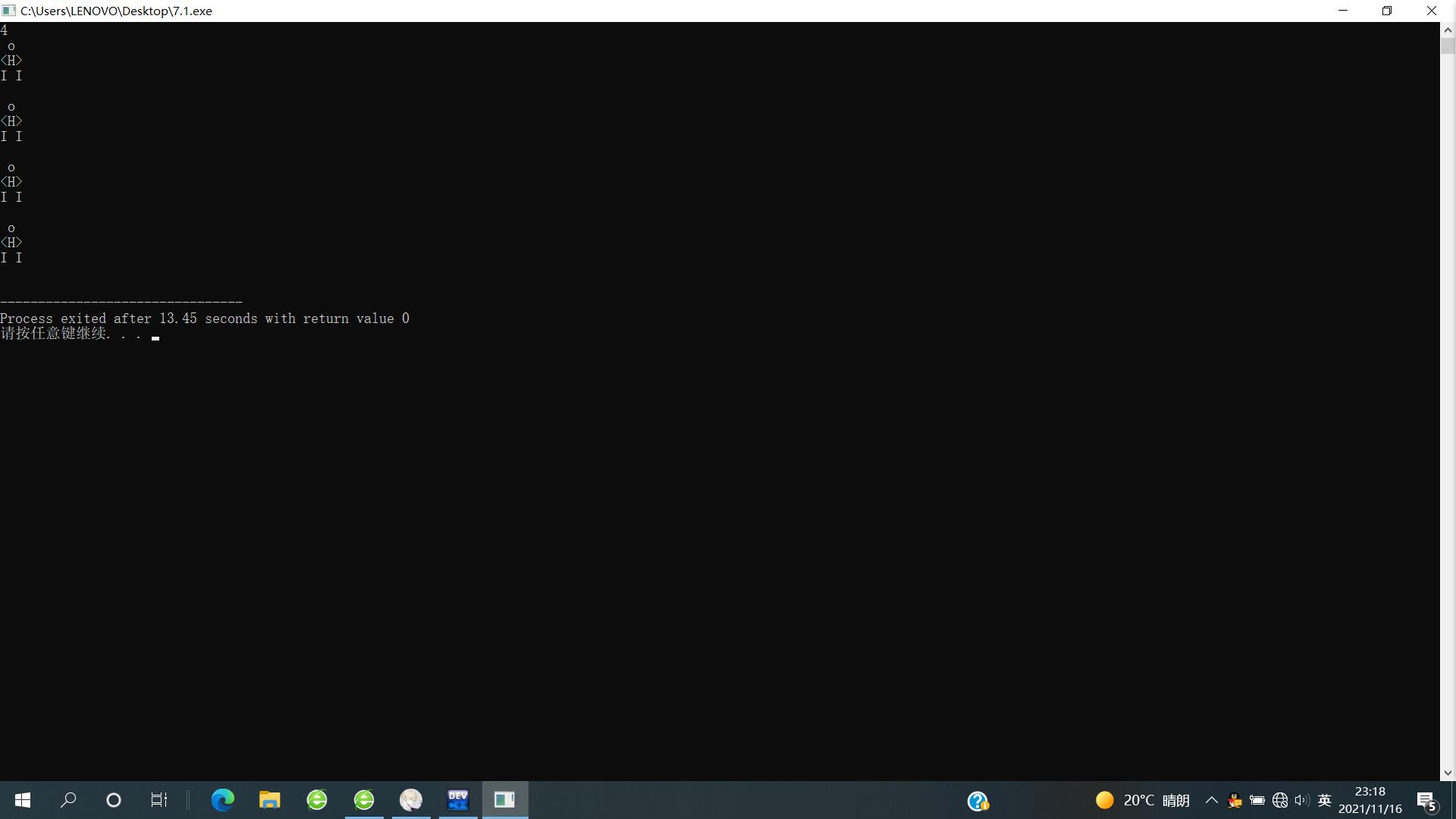Open the console title bar system menu icon
Image resolution: width=1456 pixels, height=819 pixels.
click(x=8, y=11)
